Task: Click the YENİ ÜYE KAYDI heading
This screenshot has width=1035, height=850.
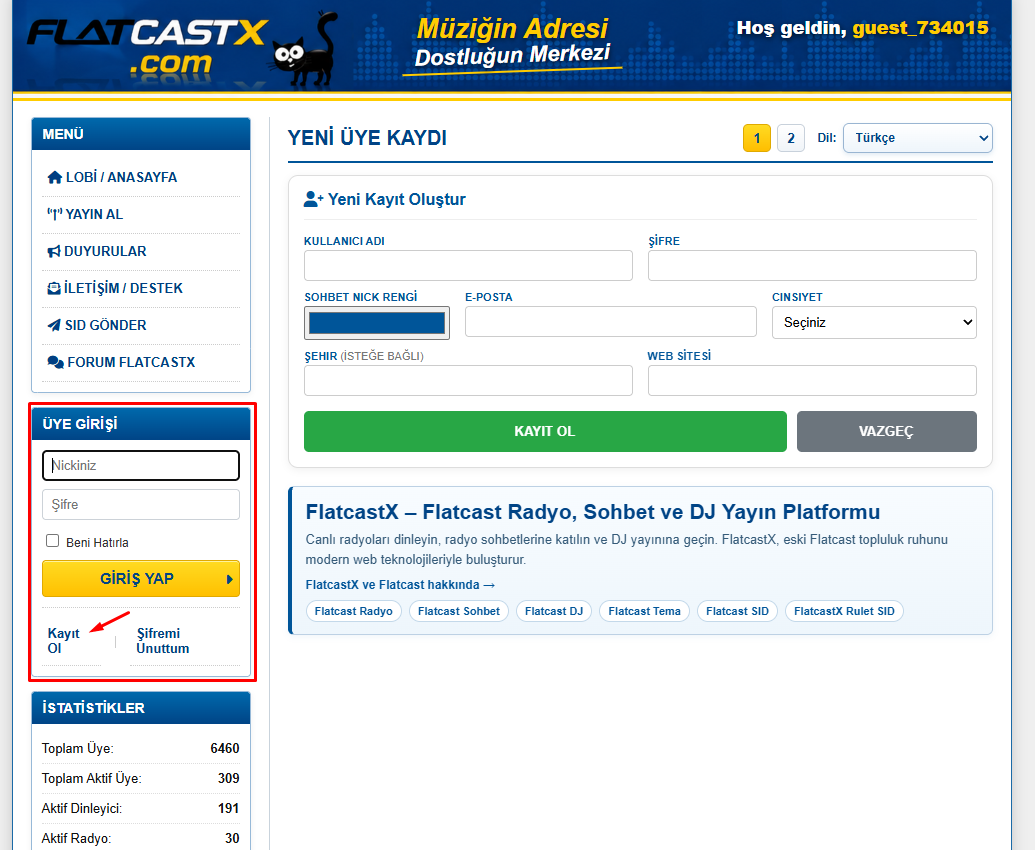Action: point(367,138)
